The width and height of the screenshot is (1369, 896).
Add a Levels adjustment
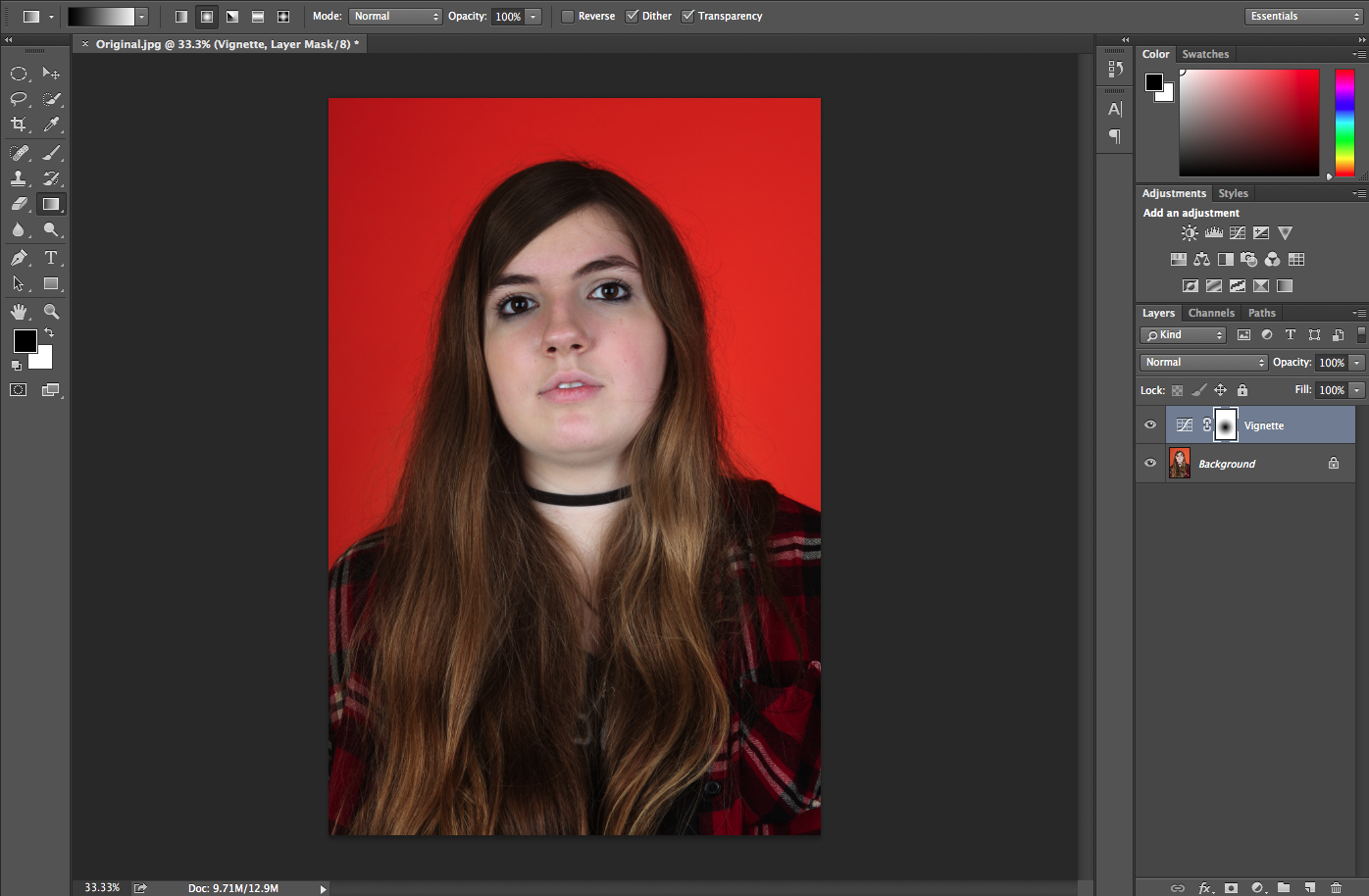coord(1214,233)
